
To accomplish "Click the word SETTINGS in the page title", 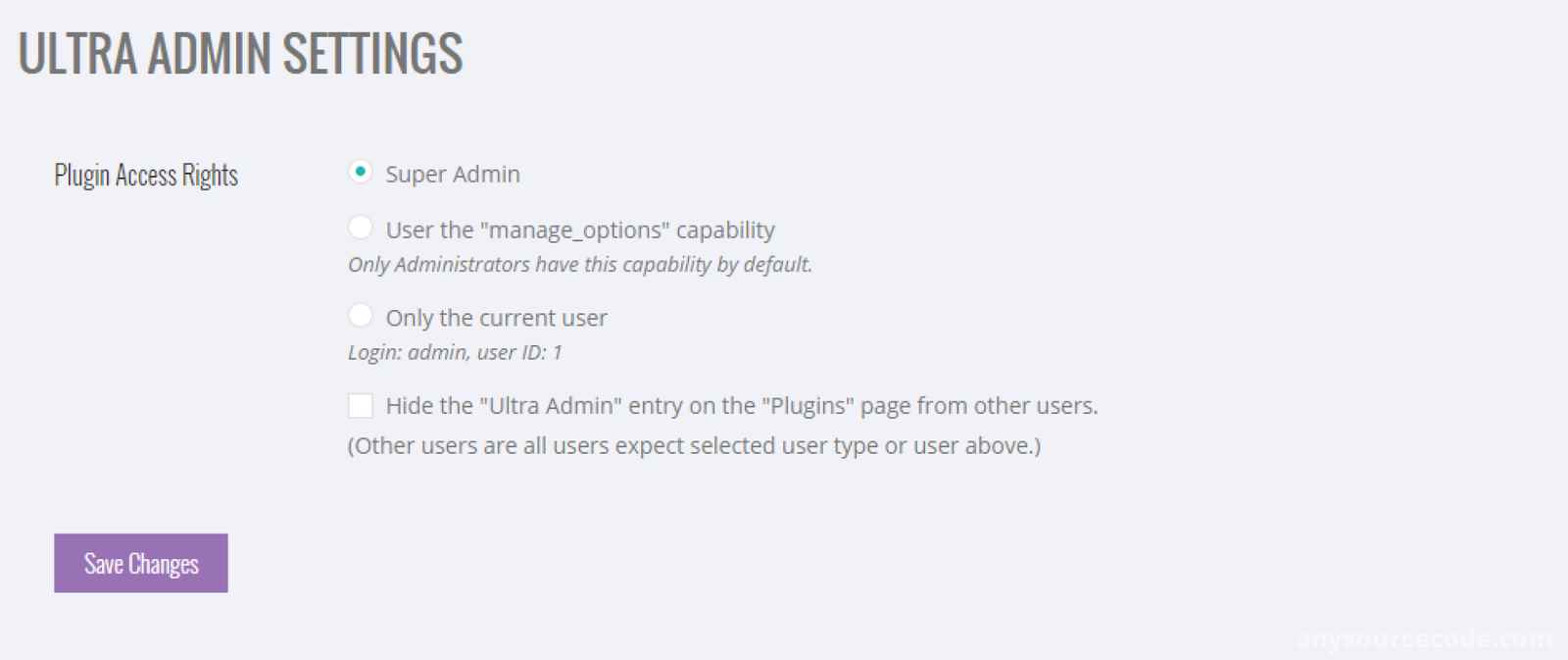I will tap(372, 54).
